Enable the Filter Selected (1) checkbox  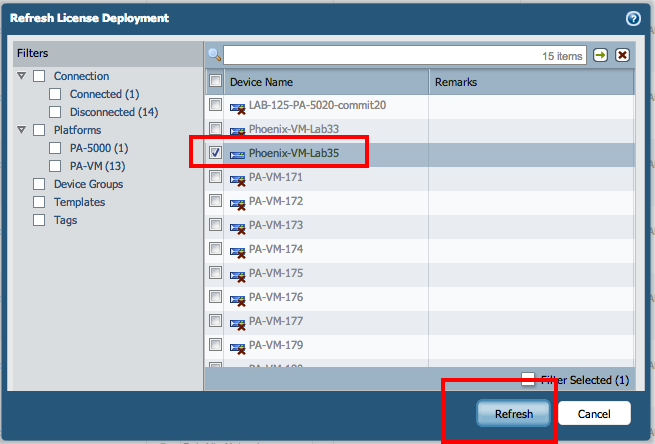[528, 379]
